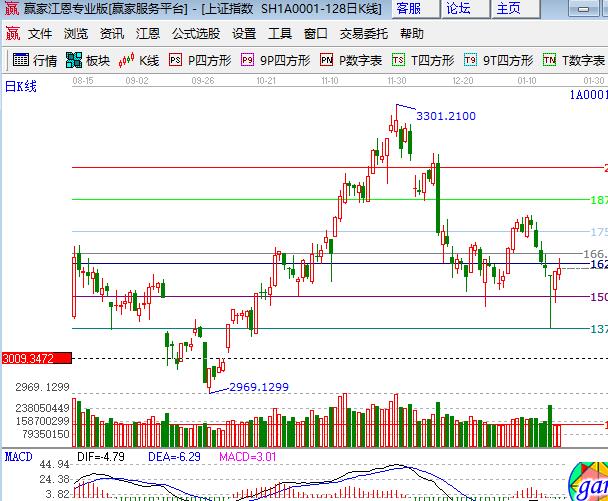Screen dimensions: 608x501
Task: Open the 公式选股 menu
Action: [195, 33]
